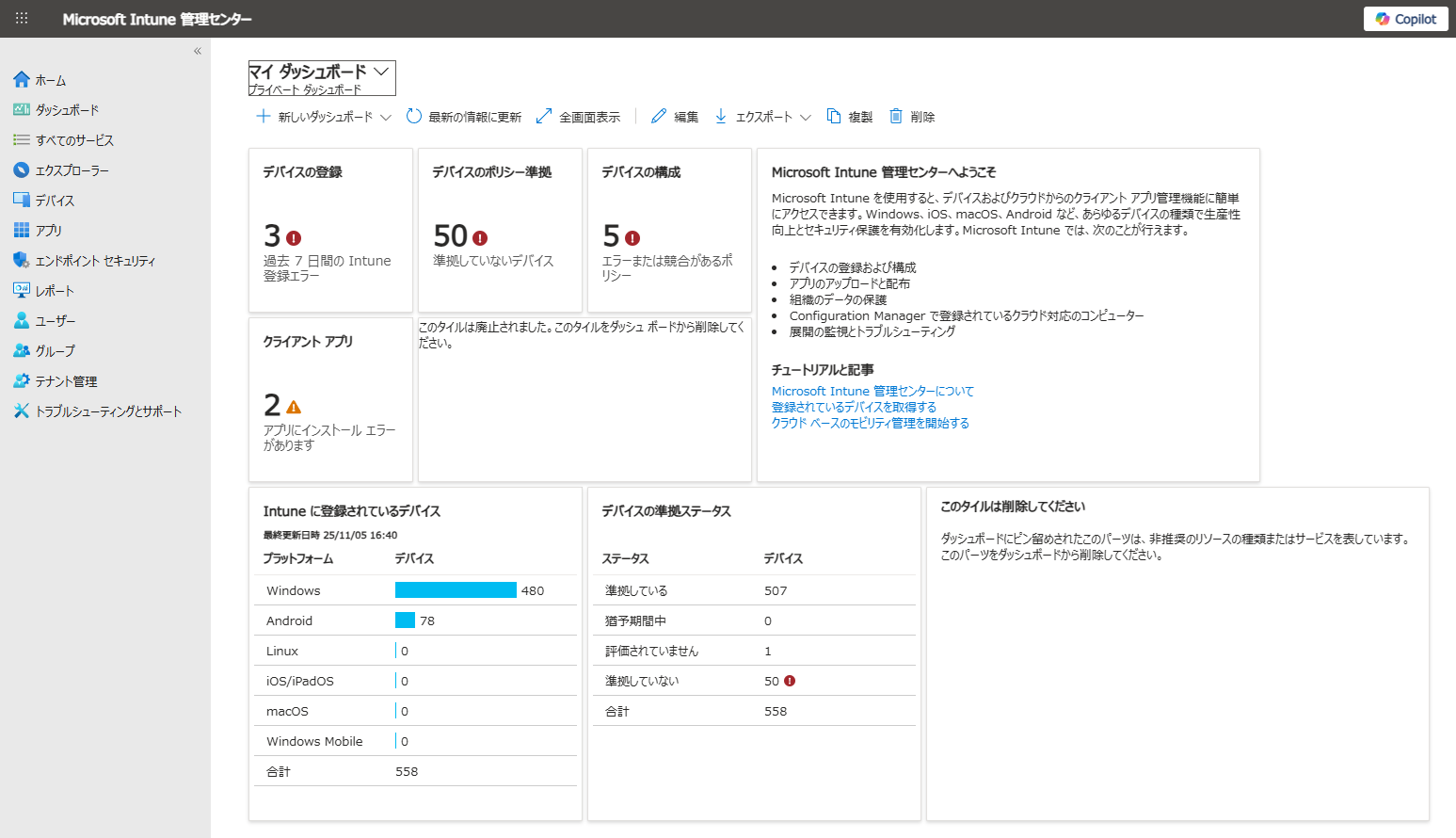
Task: Select テナント管理 in the sidebar
Action: coord(66,381)
